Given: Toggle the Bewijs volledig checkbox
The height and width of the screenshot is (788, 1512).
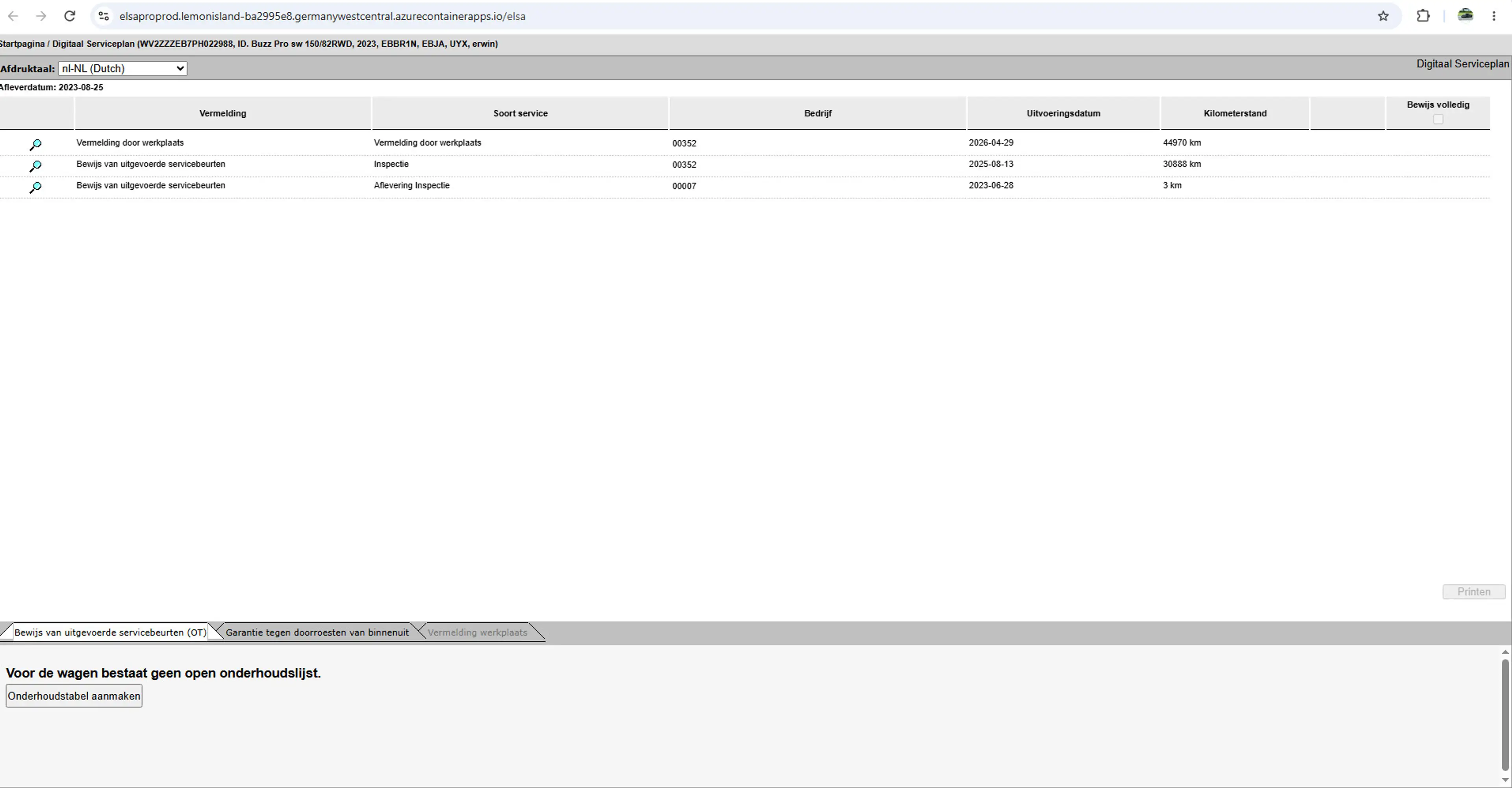Looking at the screenshot, I should [x=1438, y=119].
